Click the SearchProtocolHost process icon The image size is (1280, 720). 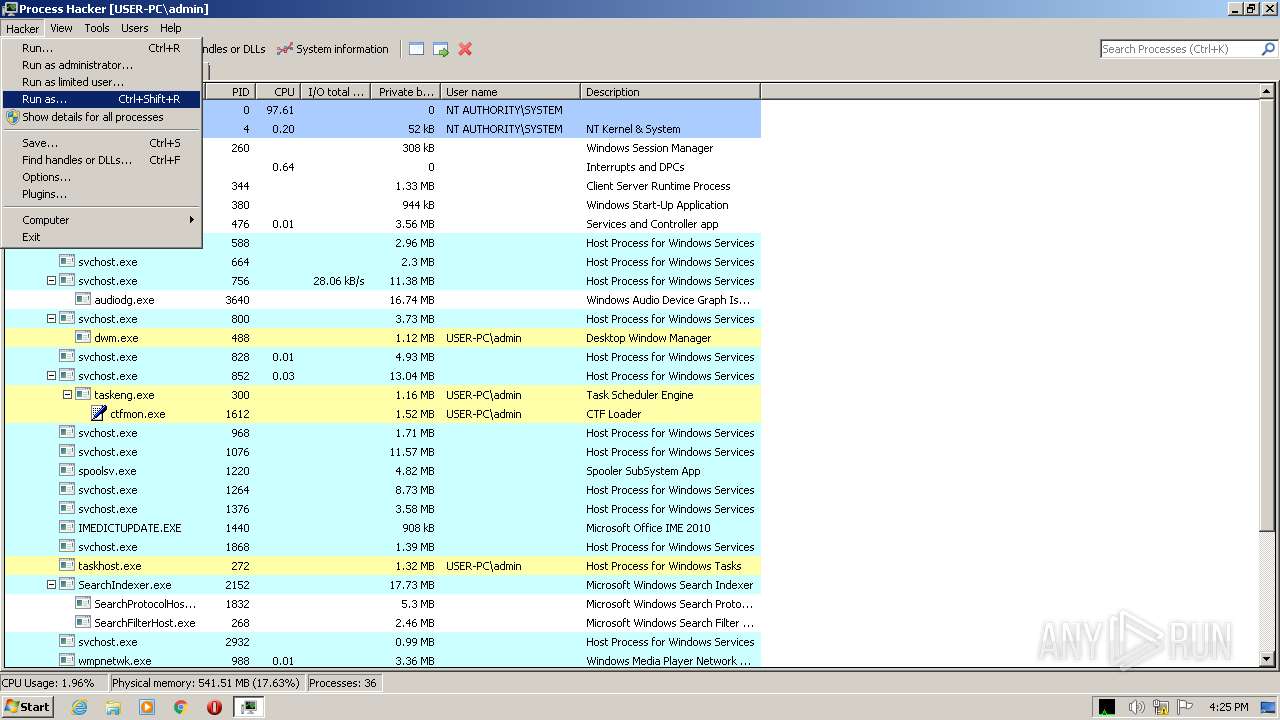click(83, 603)
